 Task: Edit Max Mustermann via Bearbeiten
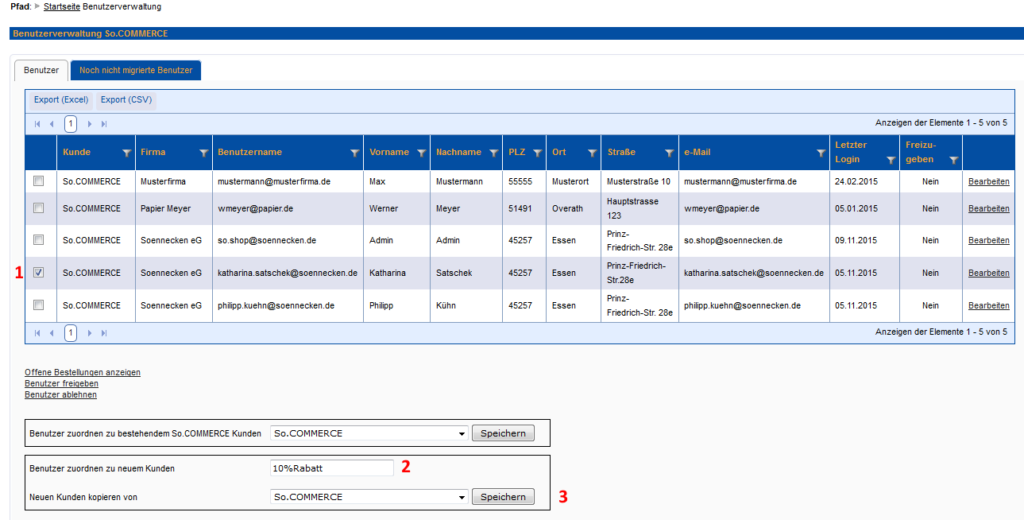[989, 182]
